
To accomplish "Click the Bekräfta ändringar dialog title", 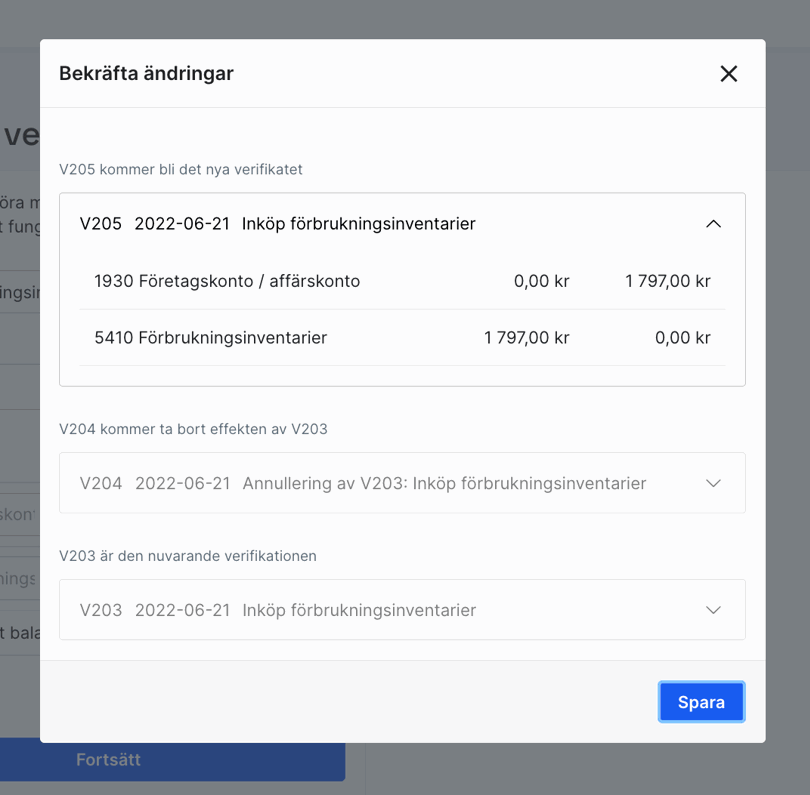I will pos(147,73).
